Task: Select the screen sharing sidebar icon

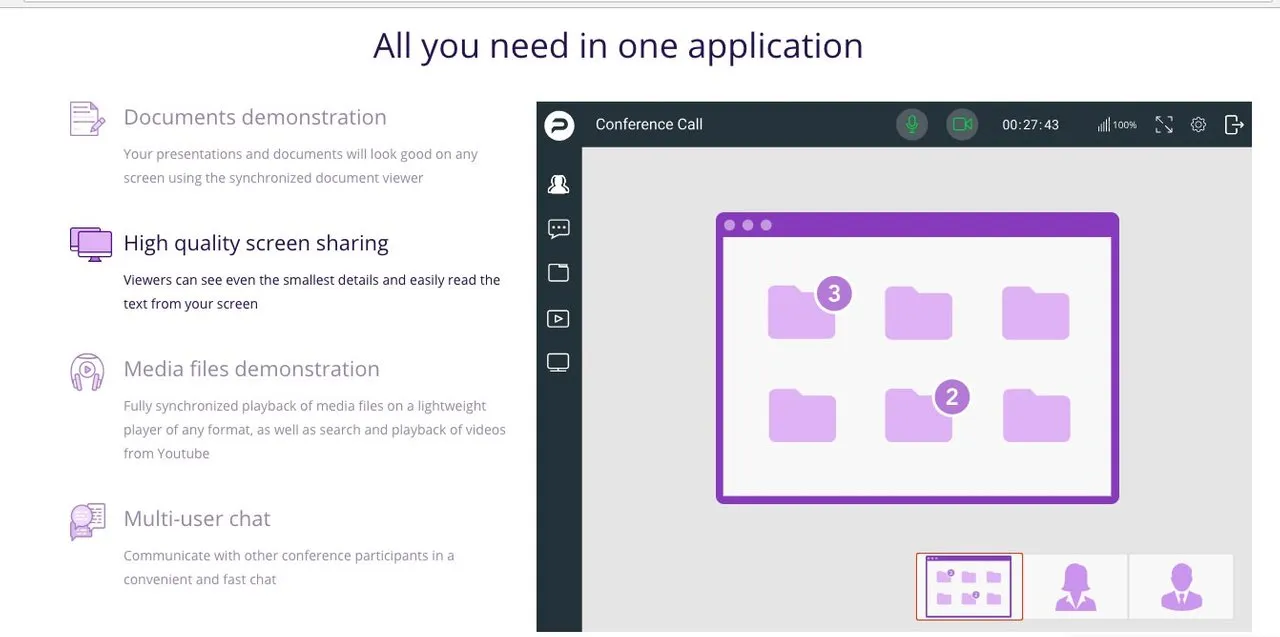Action: [x=558, y=363]
